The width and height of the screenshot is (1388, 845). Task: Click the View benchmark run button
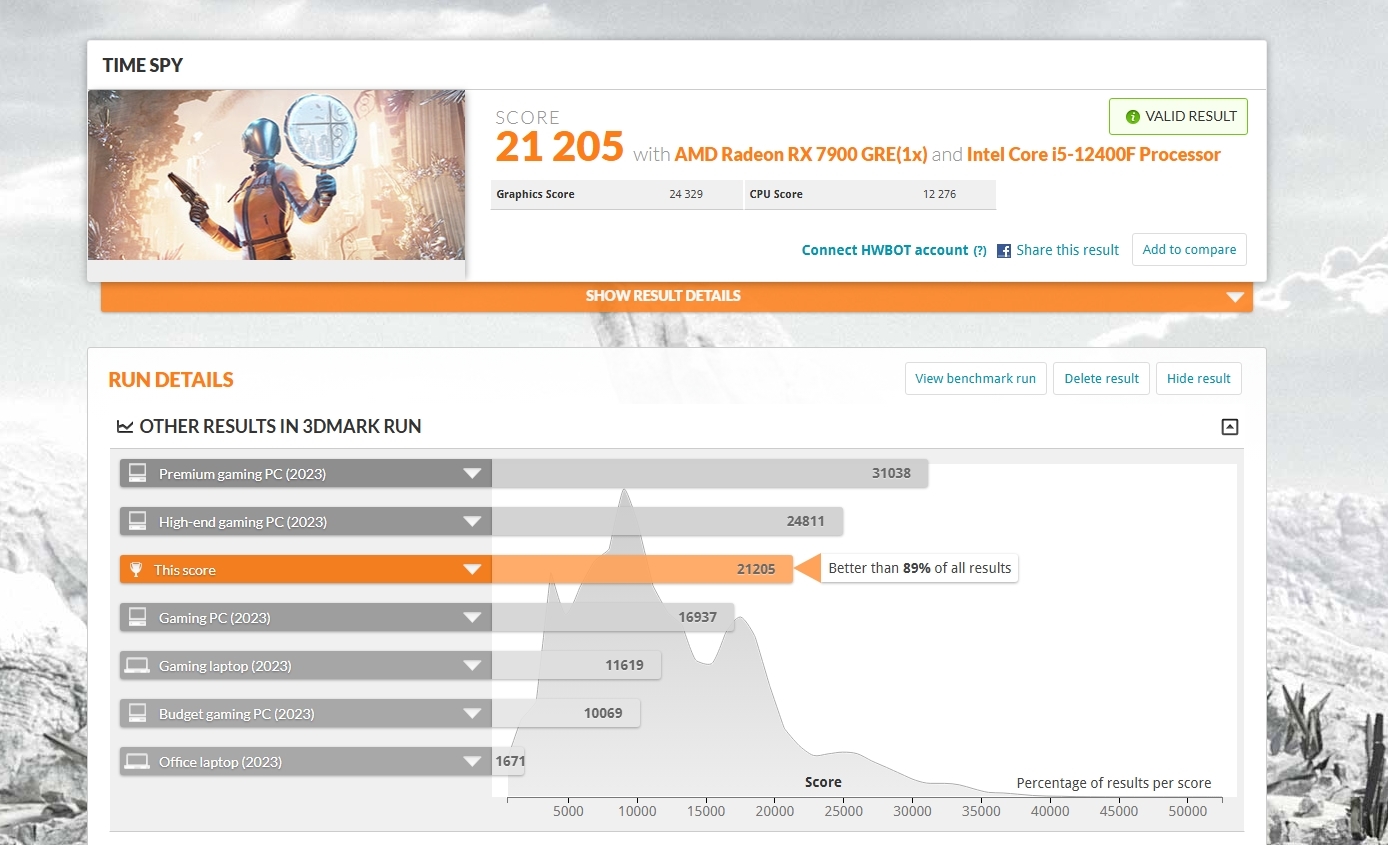(975, 379)
